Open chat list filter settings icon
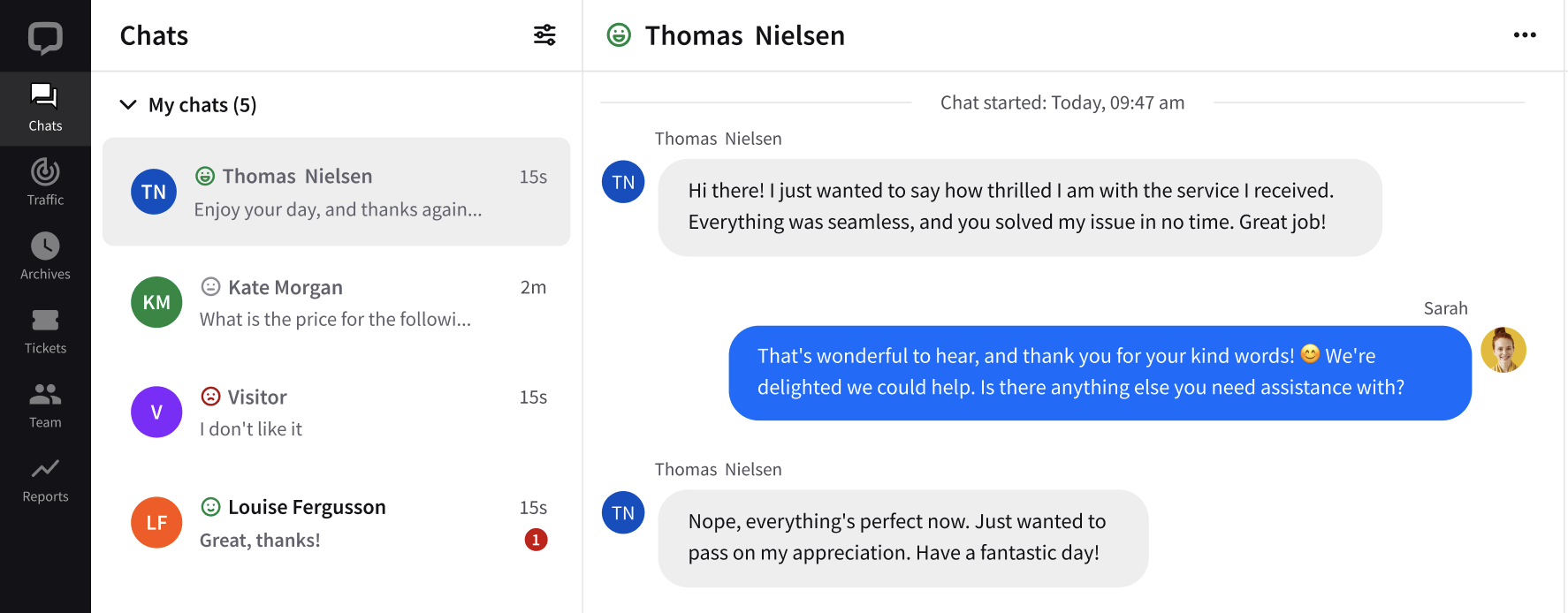Image resolution: width=1568 pixels, height=613 pixels. (x=544, y=35)
